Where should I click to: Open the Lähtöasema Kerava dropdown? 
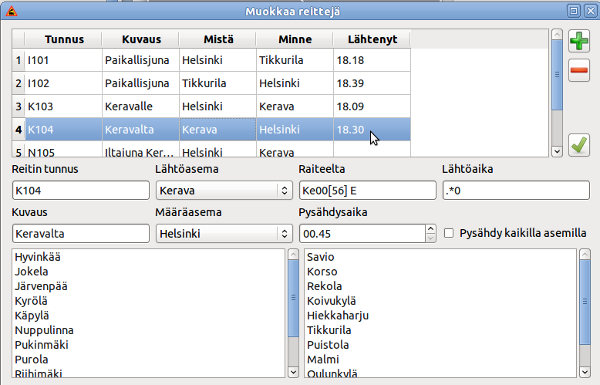click(x=224, y=190)
